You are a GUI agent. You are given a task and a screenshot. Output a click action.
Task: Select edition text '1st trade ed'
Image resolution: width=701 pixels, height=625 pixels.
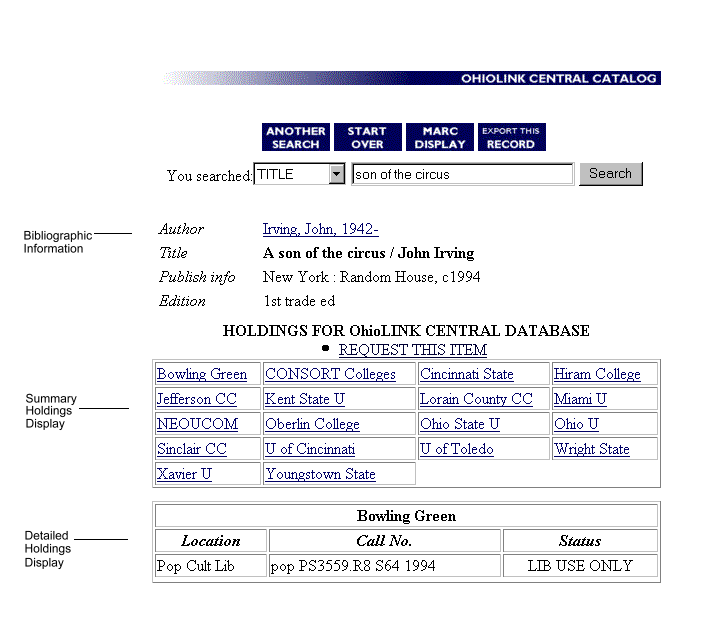[x=299, y=301]
